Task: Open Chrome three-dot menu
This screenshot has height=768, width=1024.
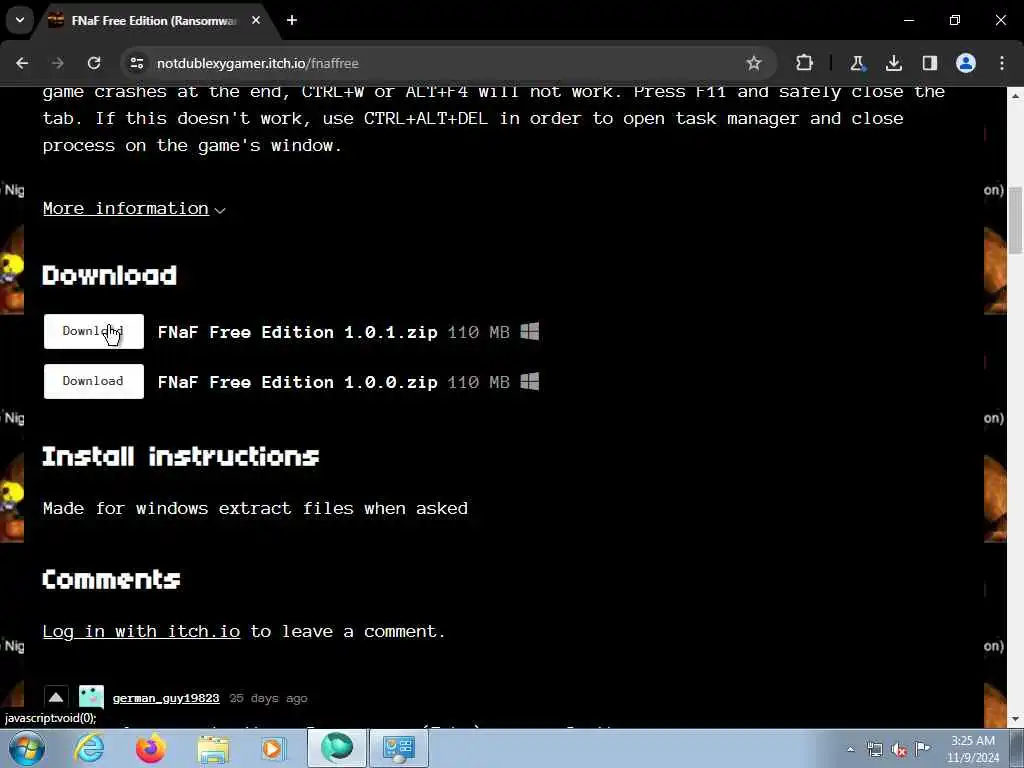Action: pyautogui.click(x=1002, y=63)
